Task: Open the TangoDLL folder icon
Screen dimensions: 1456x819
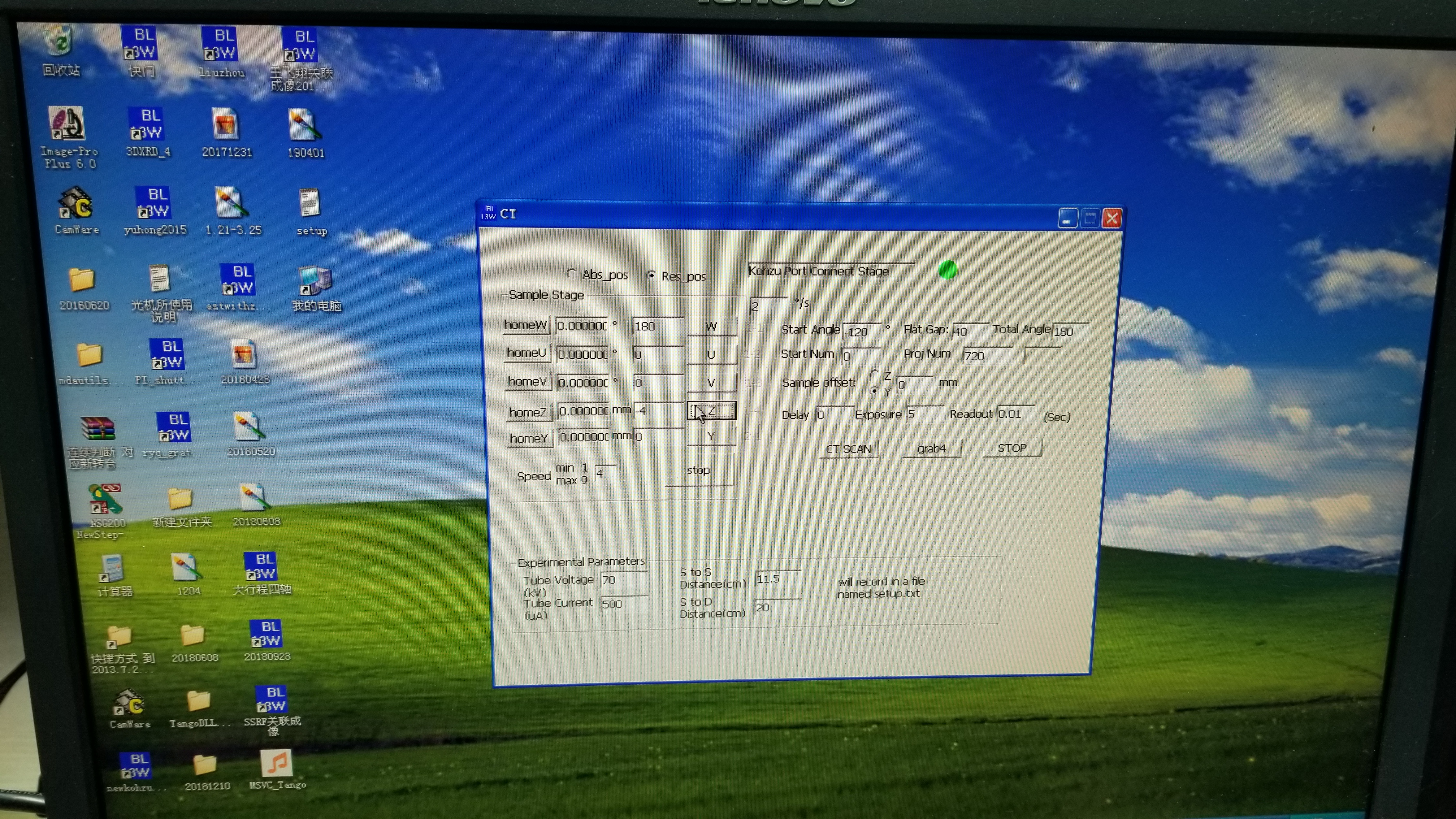Action: tap(198, 701)
